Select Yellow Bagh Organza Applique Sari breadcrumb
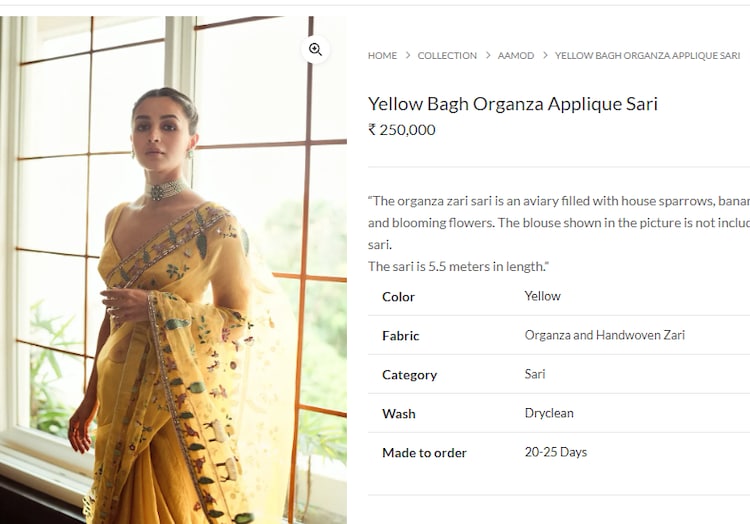Screen dimensions: 750x524 pyautogui.click(x=648, y=55)
